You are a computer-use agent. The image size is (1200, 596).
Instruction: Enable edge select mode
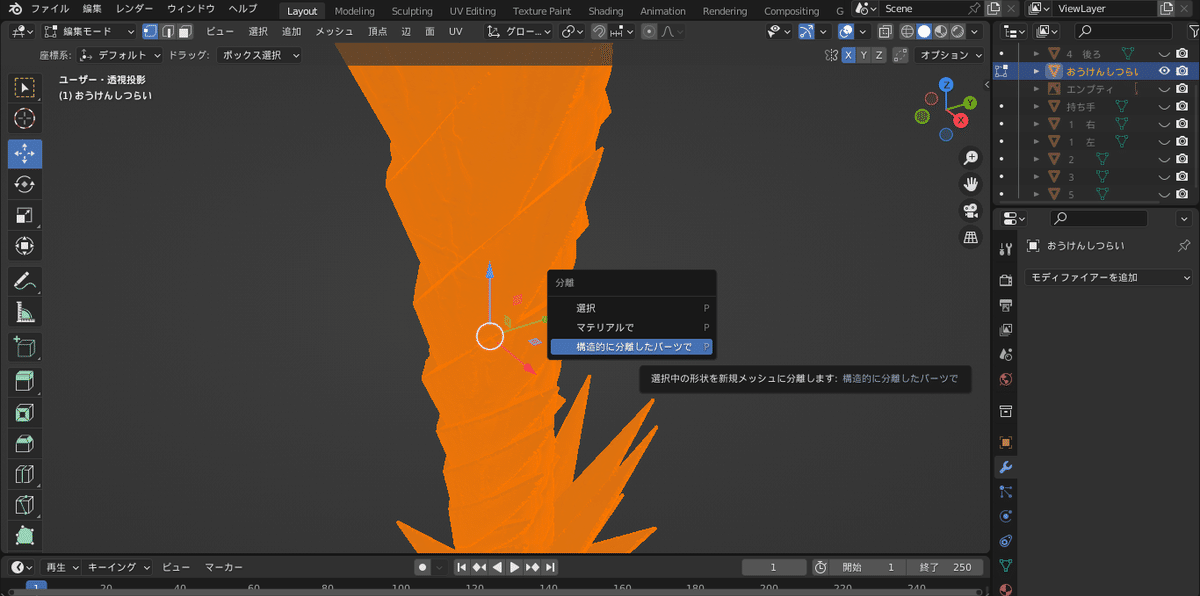click(168, 32)
